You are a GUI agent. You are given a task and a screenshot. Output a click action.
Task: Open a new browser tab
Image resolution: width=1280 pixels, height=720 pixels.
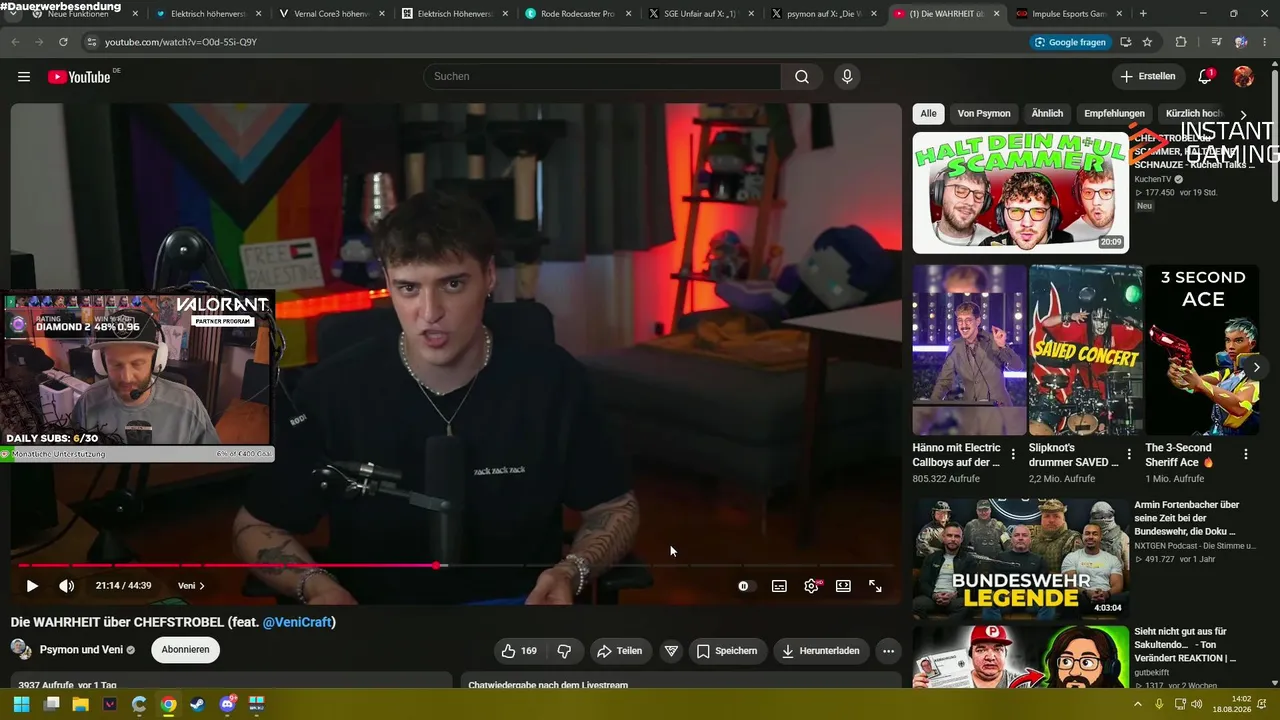click(x=1143, y=14)
